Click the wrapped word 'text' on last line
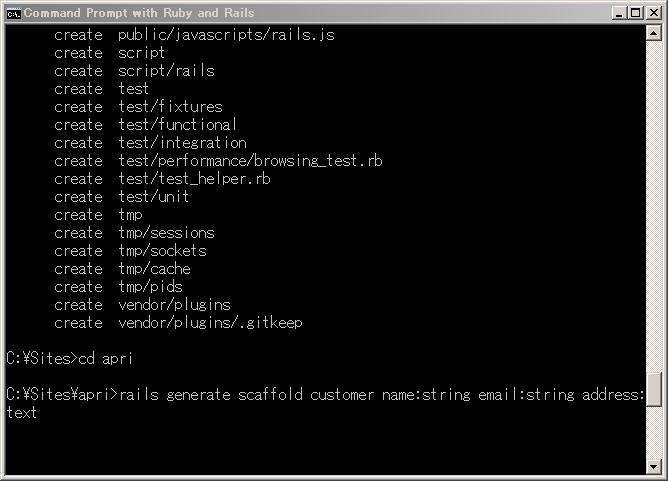 tap(22, 413)
